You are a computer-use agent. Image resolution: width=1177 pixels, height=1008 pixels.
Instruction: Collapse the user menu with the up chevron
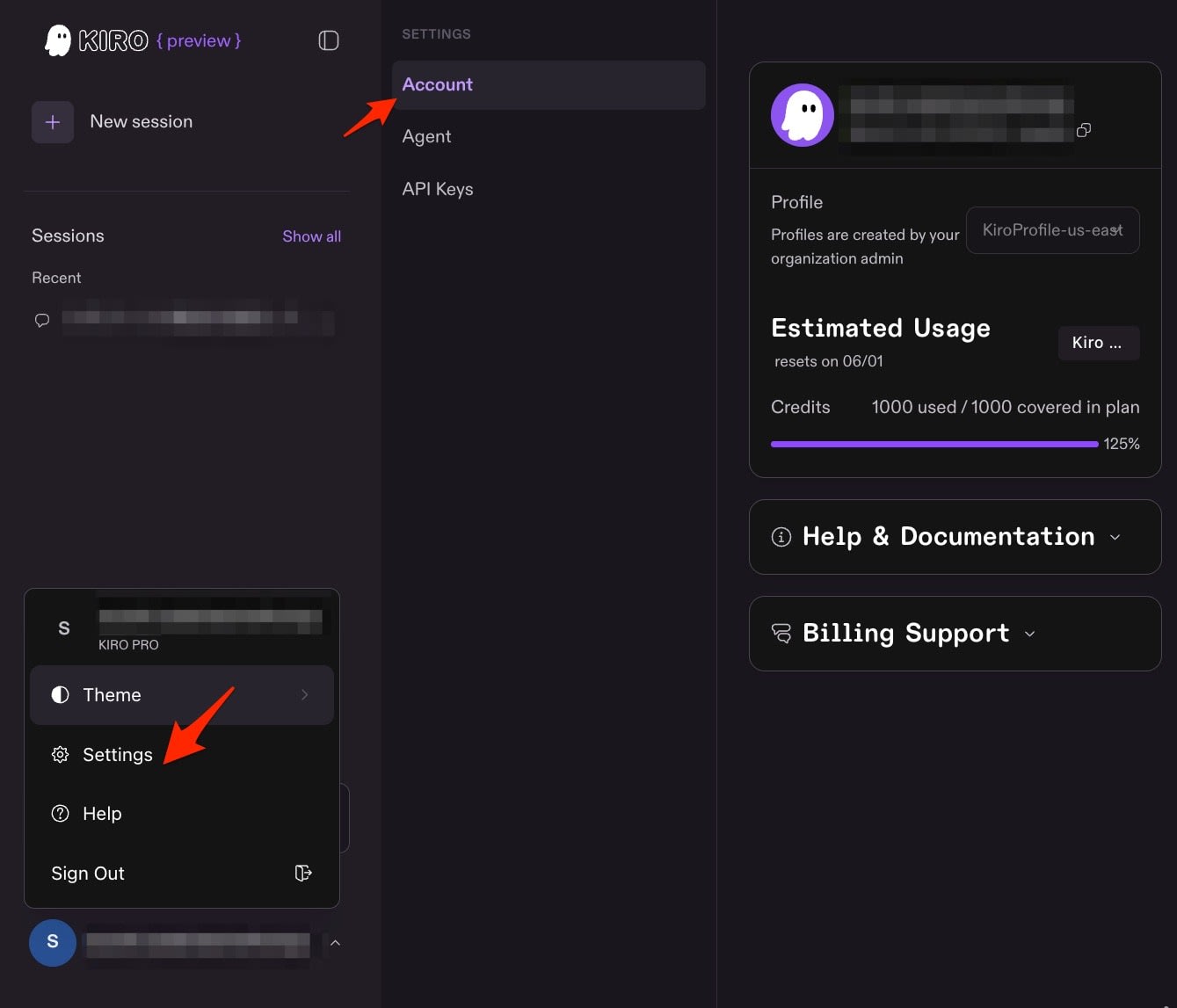[x=335, y=943]
